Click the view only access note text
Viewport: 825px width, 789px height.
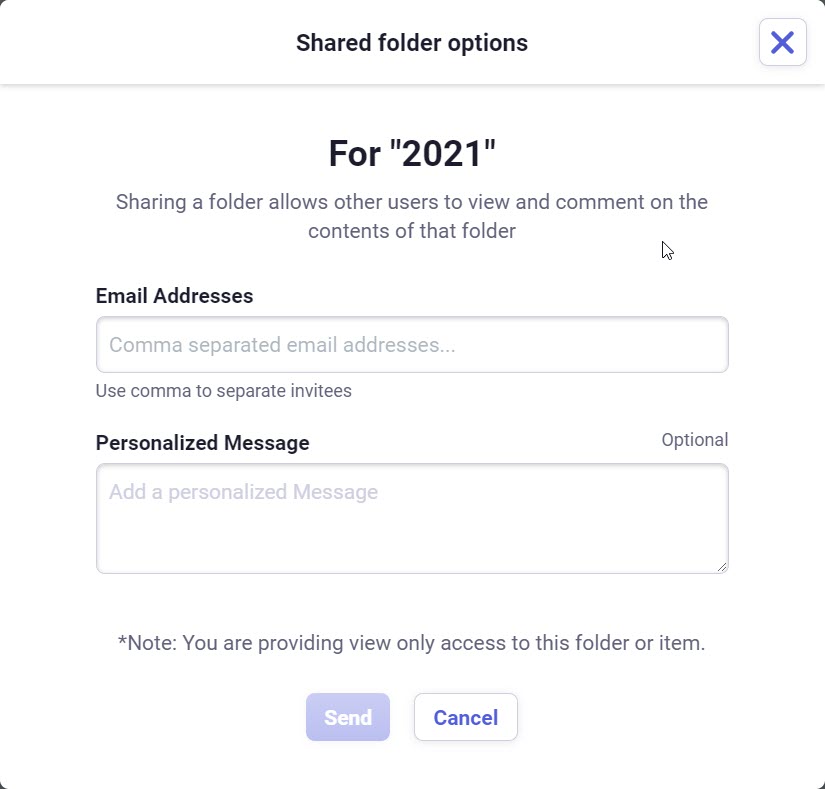412,642
